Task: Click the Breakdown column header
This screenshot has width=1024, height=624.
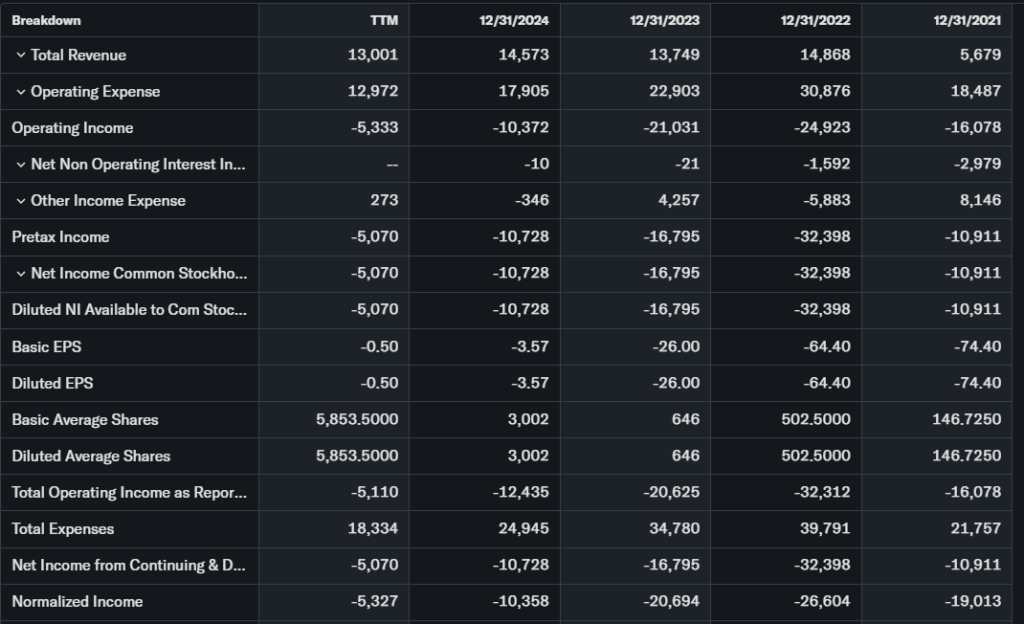Action: [x=46, y=20]
